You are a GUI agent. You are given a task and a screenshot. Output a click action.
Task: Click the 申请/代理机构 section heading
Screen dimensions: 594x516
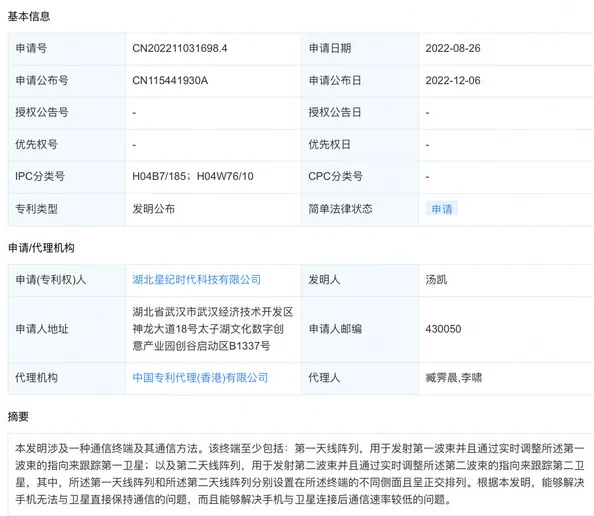(x=41, y=248)
